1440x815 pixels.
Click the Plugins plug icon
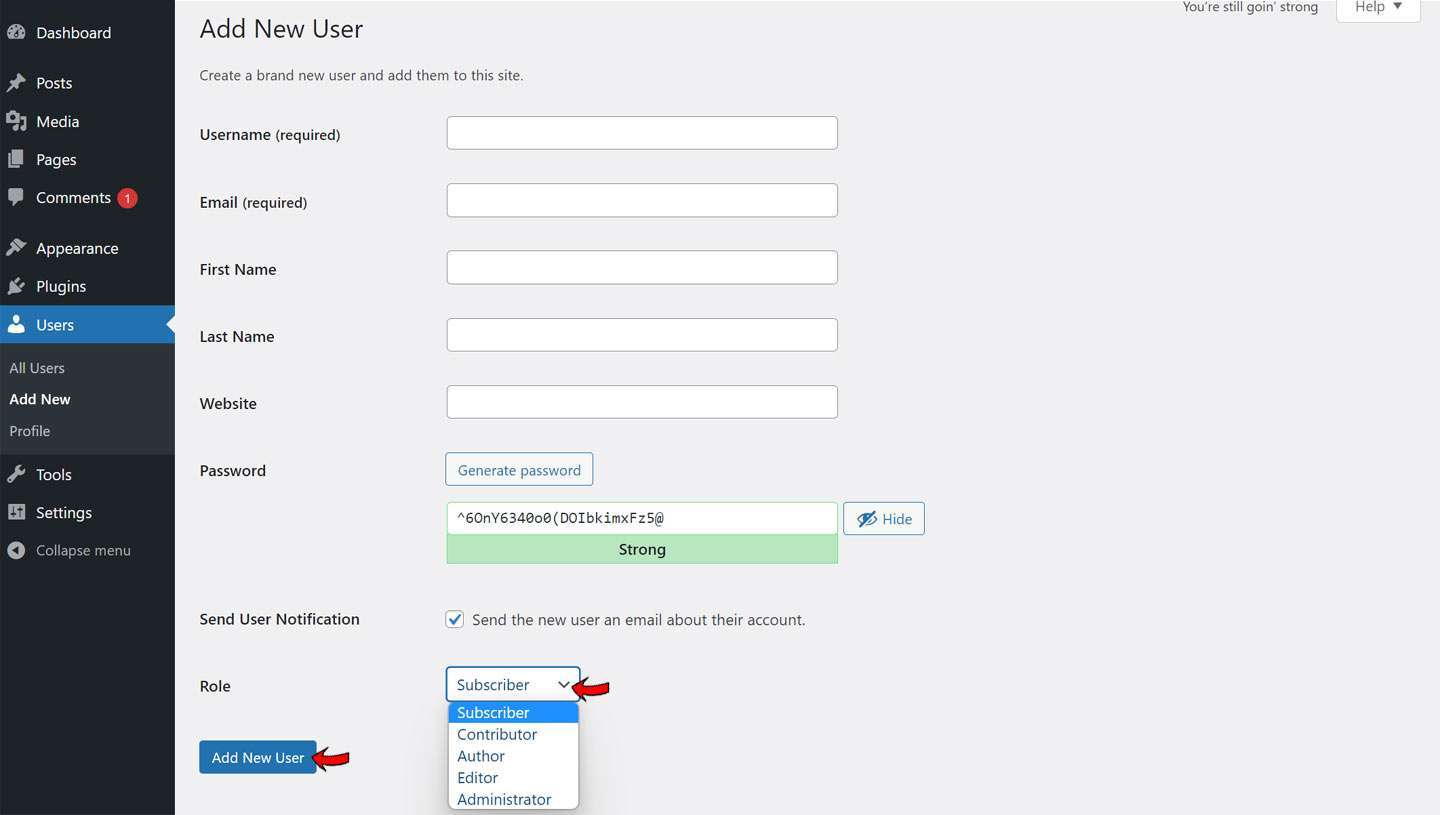pyautogui.click(x=16, y=286)
